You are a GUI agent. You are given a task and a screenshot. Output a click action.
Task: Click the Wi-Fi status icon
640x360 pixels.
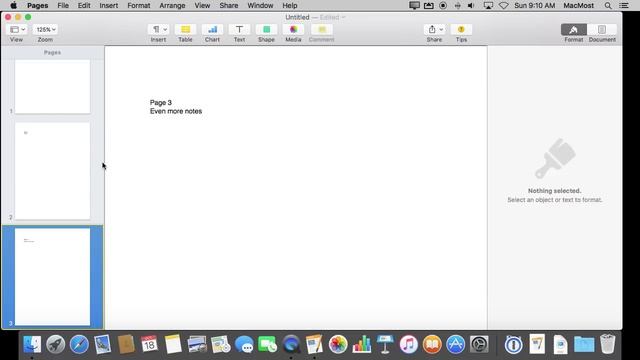504,5
